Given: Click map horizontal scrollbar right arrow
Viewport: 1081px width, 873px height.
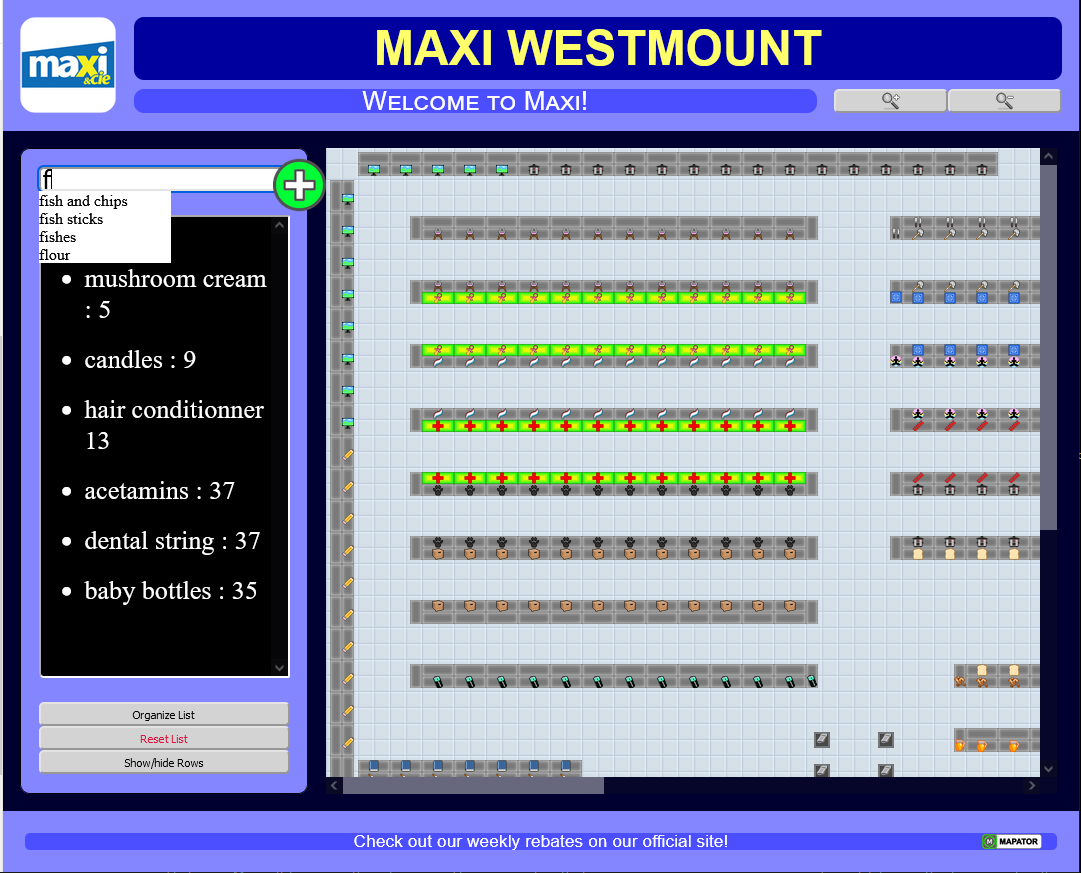Looking at the screenshot, I should click(1031, 785).
